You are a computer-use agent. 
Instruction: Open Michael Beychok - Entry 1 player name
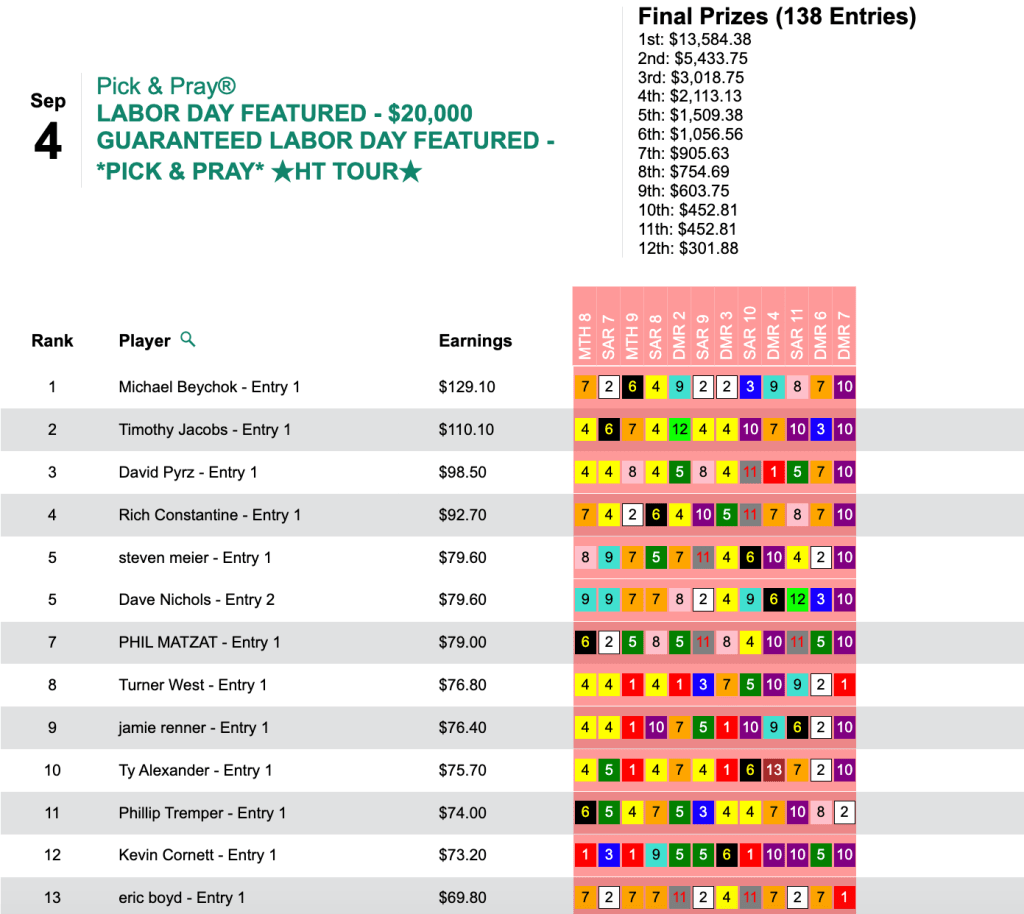pyautogui.click(x=209, y=387)
